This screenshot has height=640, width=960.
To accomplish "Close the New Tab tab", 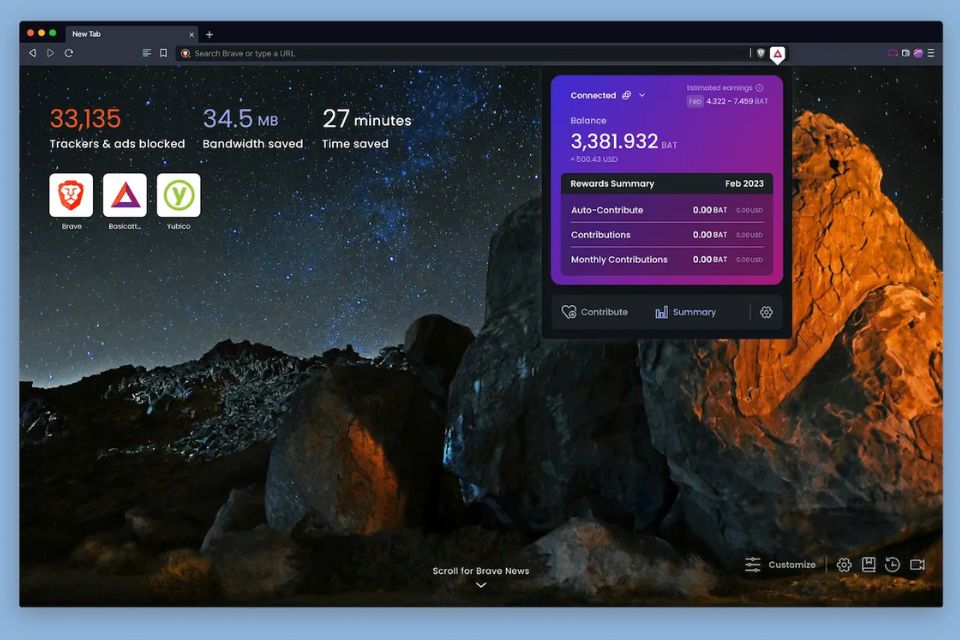I will coord(192,34).
